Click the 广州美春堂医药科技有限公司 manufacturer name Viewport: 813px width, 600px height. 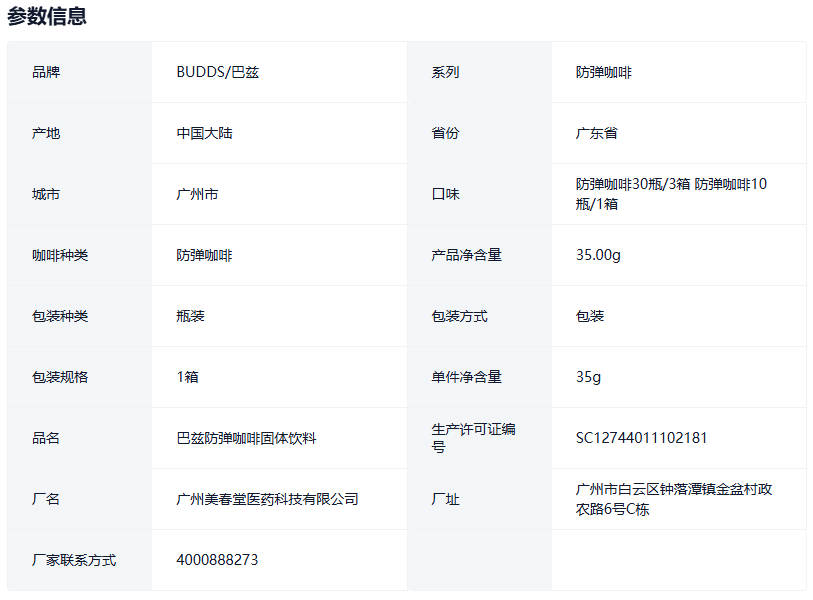(x=267, y=499)
